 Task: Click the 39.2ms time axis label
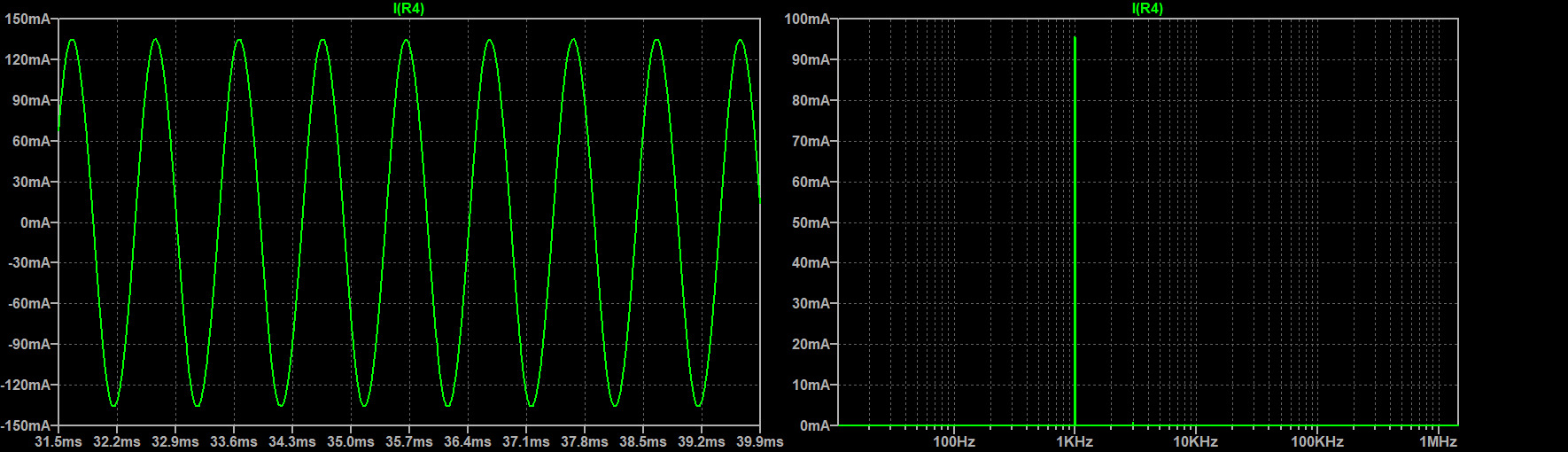pos(702,441)
